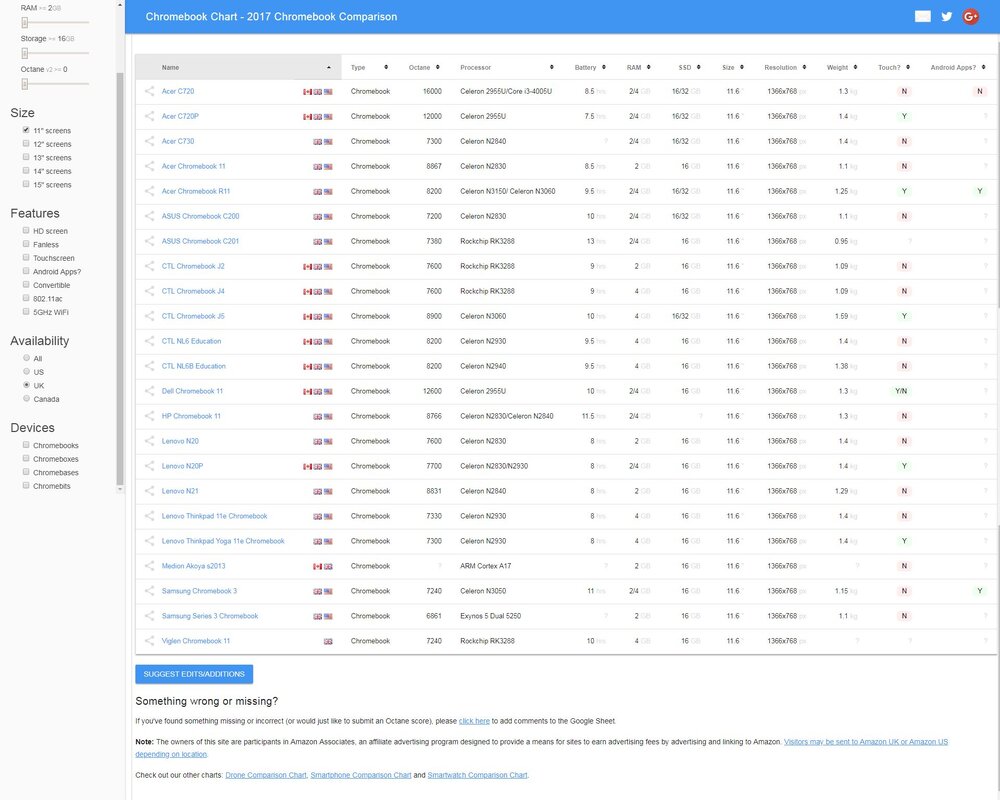Enable the HD screen feature filter
Viewport: 1000px width, 800px height.
tap(26, 230)
